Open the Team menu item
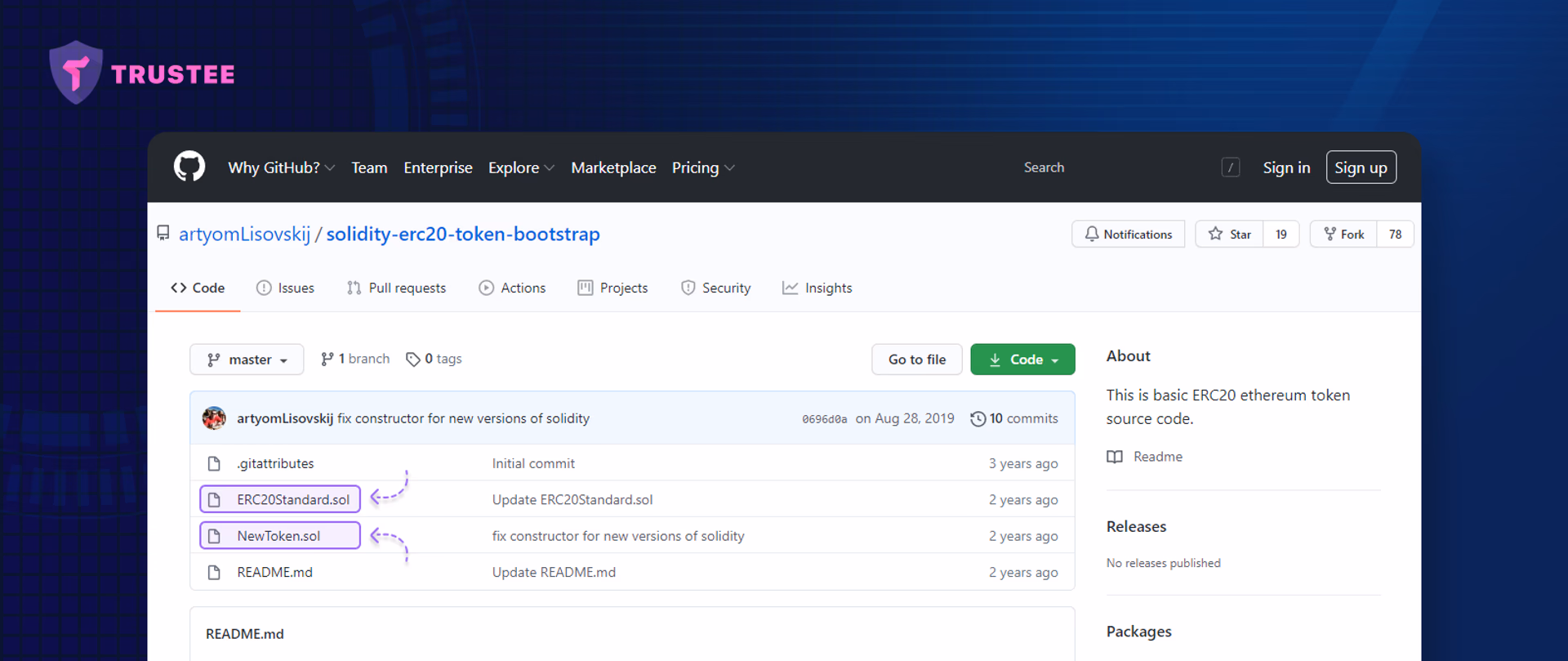Screen dimensions: 1568x661 coord(369,167)
